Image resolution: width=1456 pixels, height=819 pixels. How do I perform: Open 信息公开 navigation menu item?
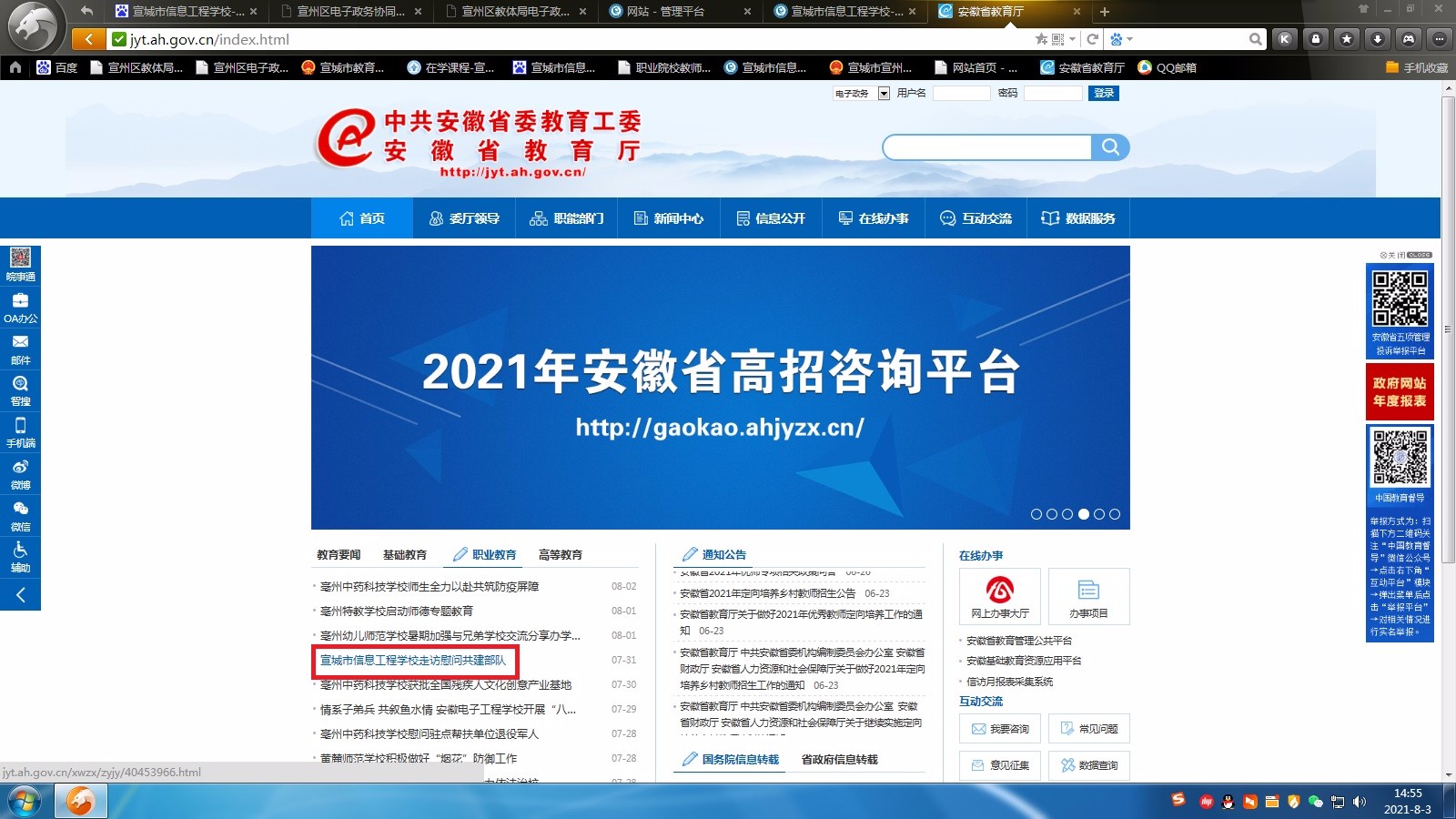coord(771,218)
